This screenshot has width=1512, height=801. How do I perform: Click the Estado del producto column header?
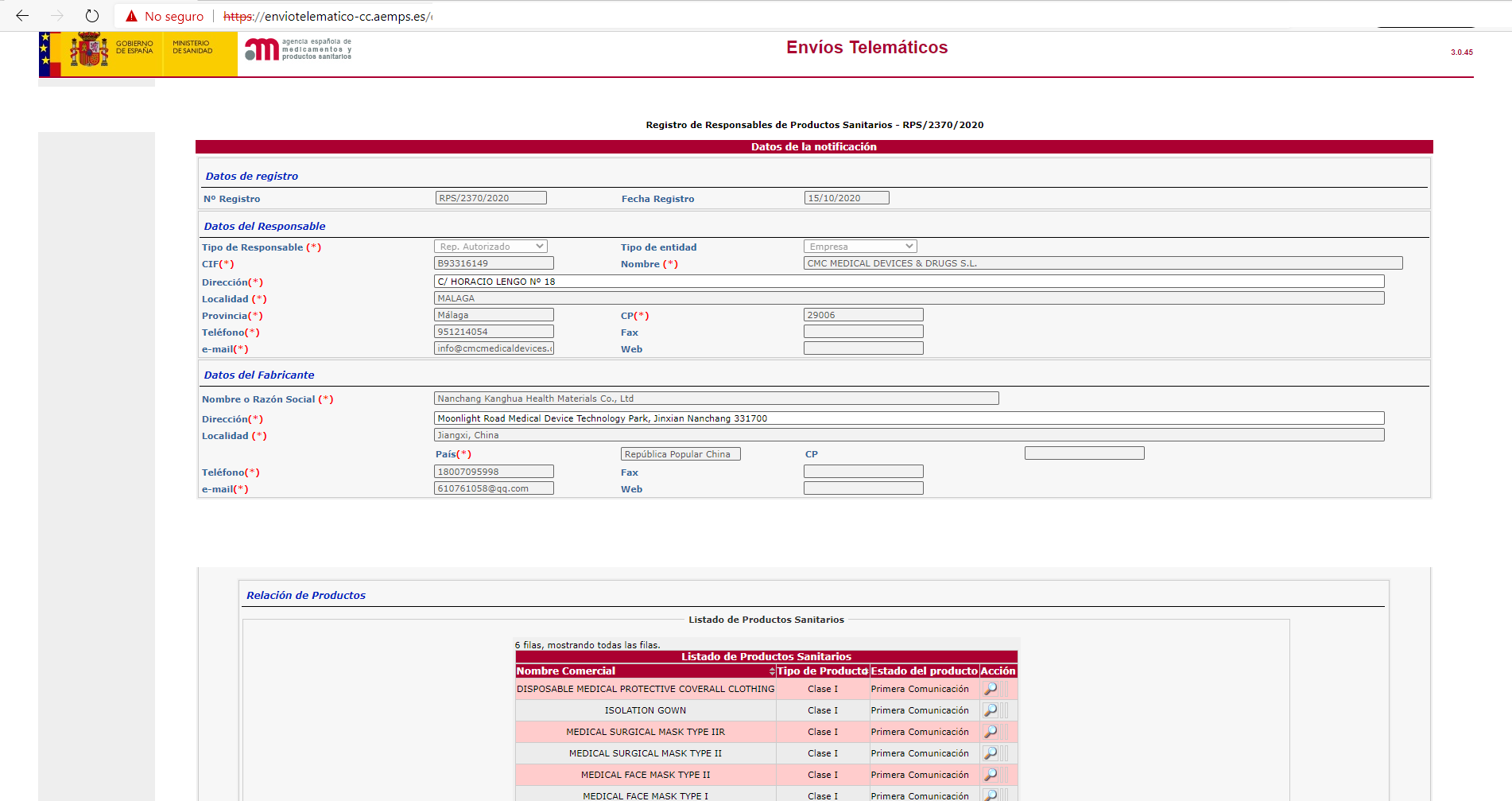[x=924, y=671]
